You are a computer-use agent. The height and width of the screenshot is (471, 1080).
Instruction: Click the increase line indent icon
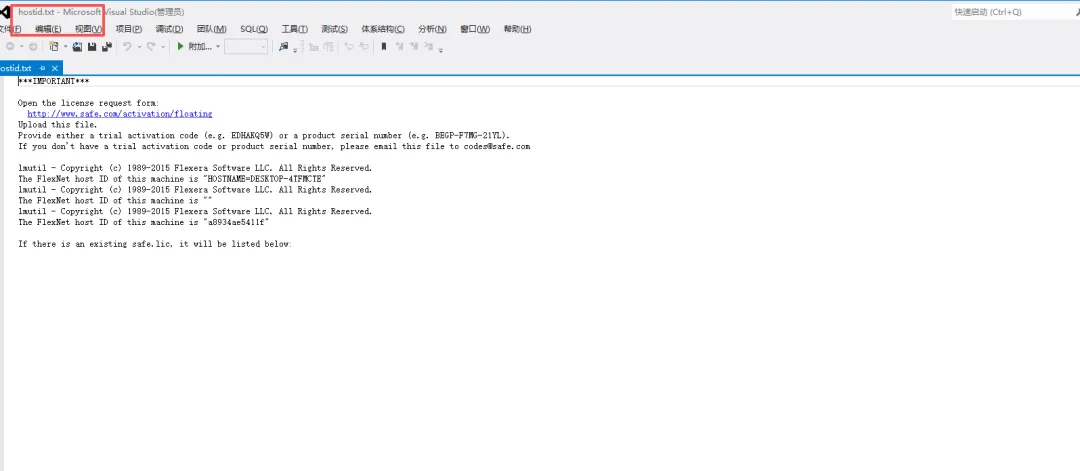pyautogui.click(x=329, y=47)
